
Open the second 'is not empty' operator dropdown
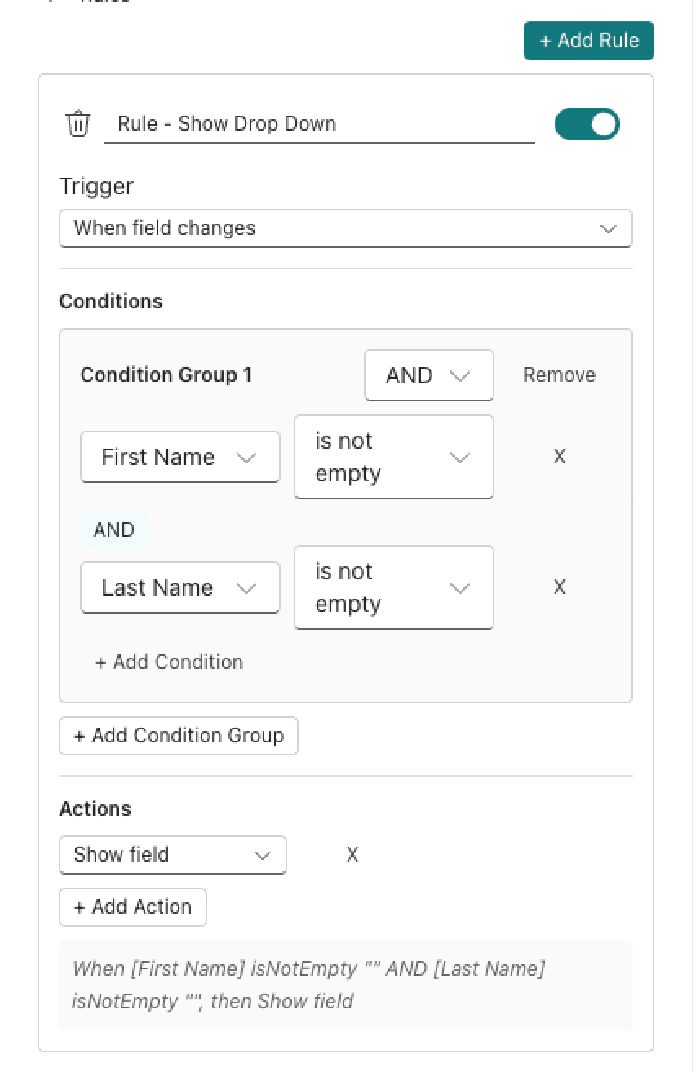(393, 587)
